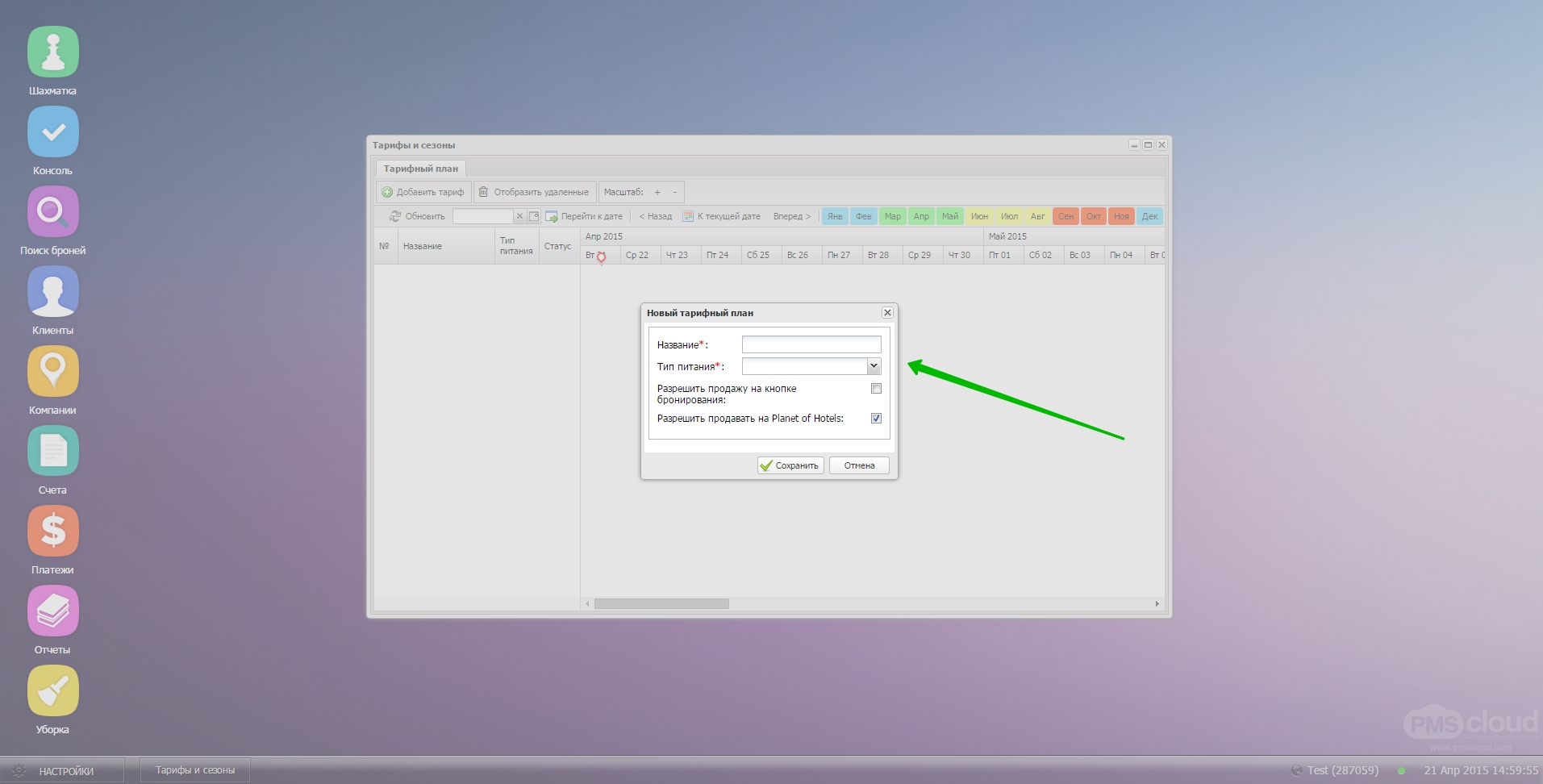Open the Отчеты books icon
The image size is (1543, 784).
click(x=53, y=611)
